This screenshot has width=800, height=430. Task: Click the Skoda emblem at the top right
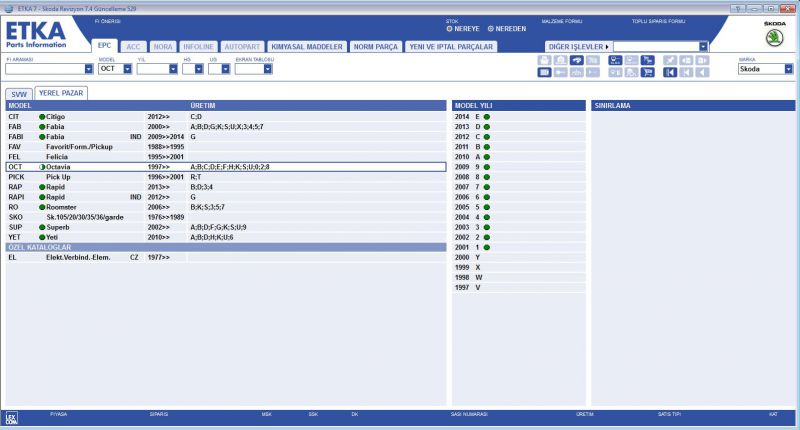774,38
